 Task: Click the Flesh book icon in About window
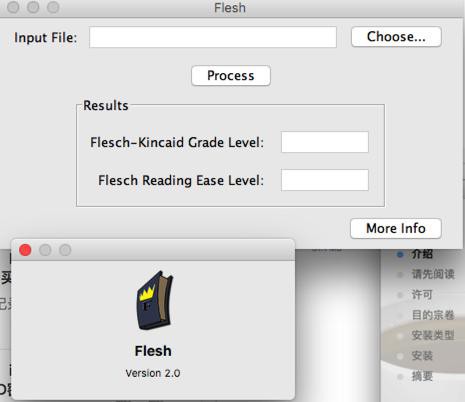coord(155,300)
